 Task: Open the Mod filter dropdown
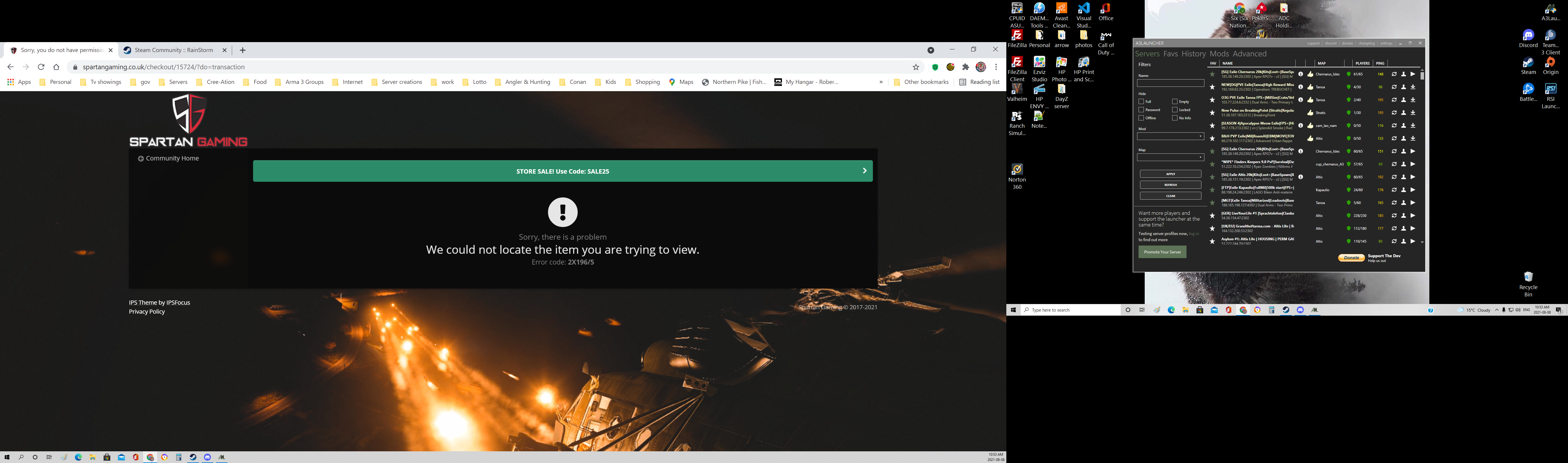(1170, 136)
